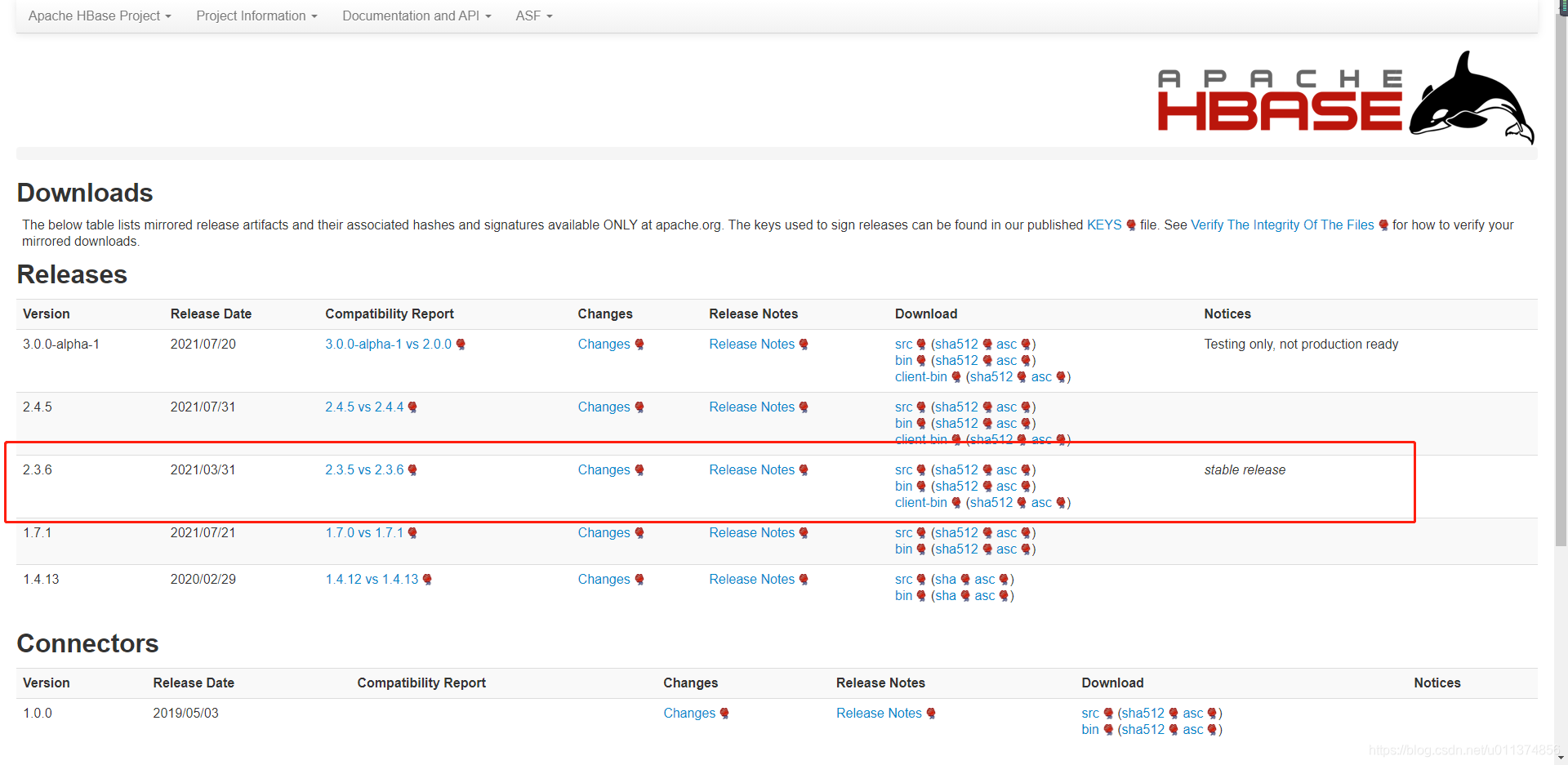
Task: Download src for version 1.4.13
Action: 903,579
